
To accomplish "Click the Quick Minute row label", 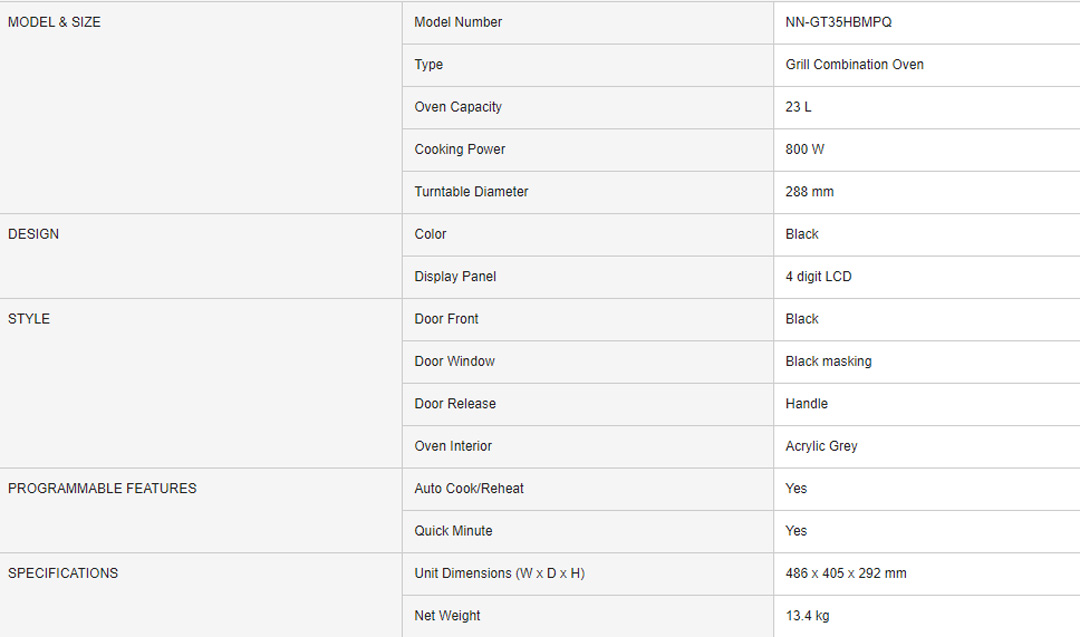I will point(453,531).
